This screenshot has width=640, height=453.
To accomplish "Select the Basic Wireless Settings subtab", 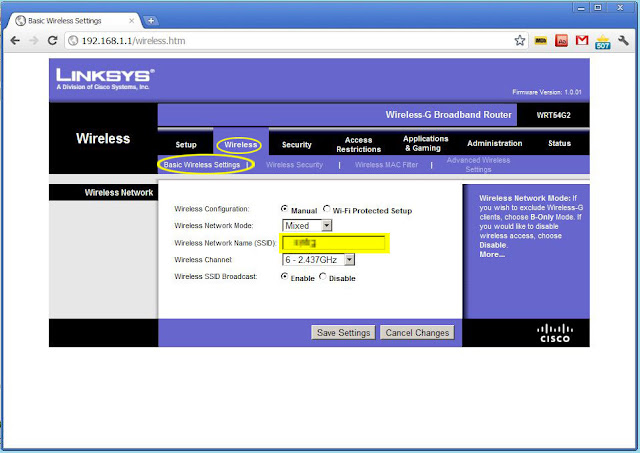I will [202, 165].
